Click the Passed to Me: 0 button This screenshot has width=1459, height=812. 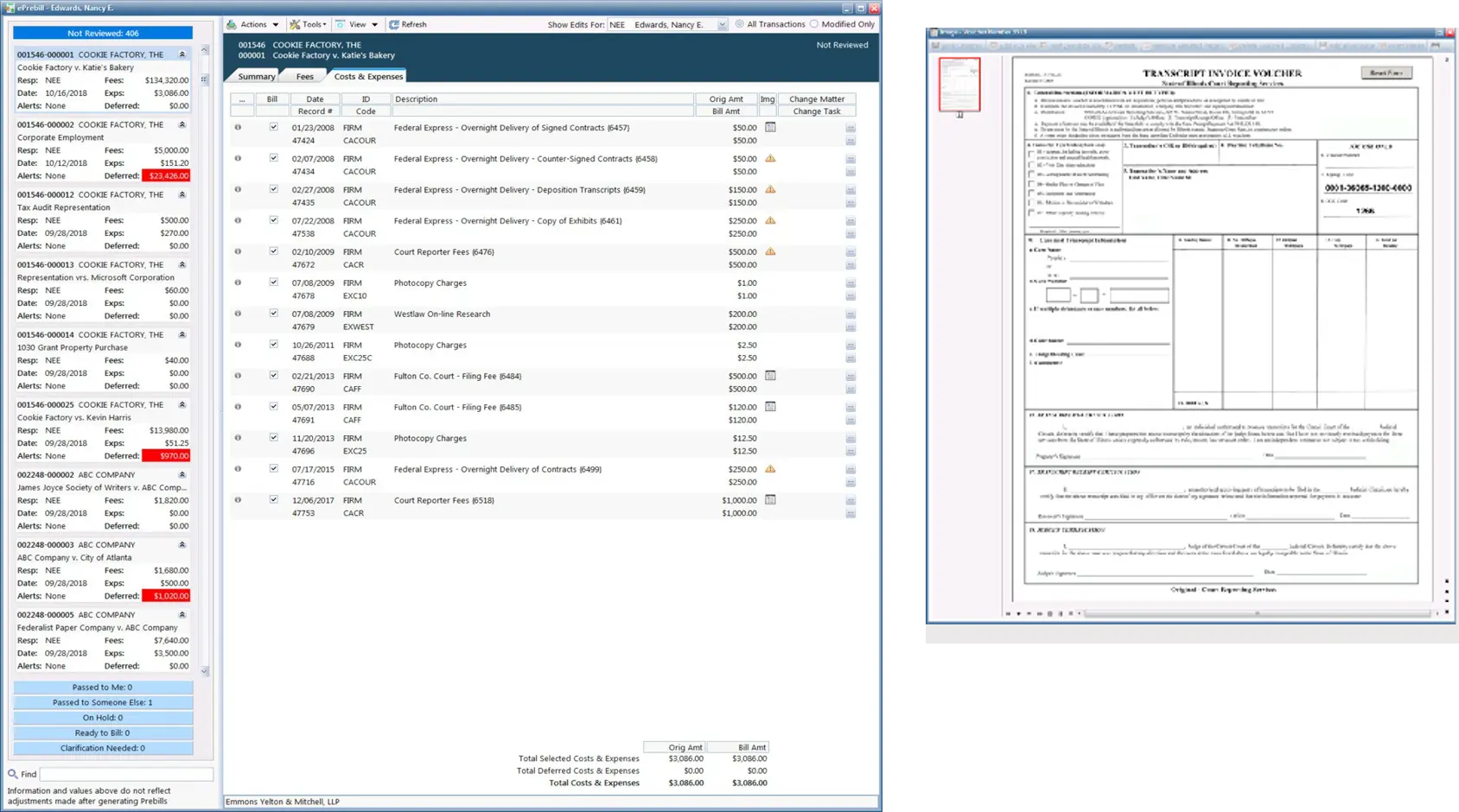(x=102, y=687)
